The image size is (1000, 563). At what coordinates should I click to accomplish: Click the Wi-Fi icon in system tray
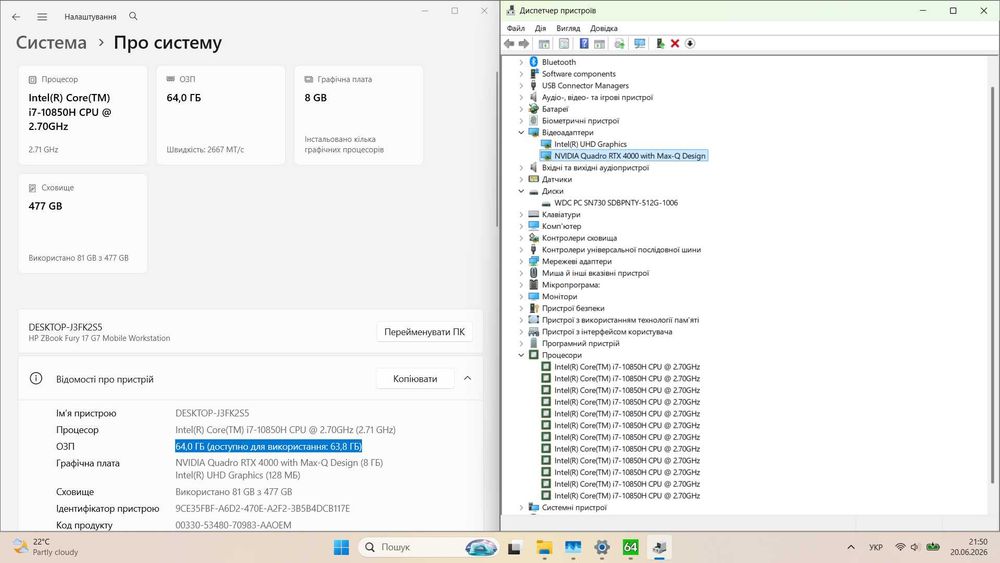pos(900,547)
